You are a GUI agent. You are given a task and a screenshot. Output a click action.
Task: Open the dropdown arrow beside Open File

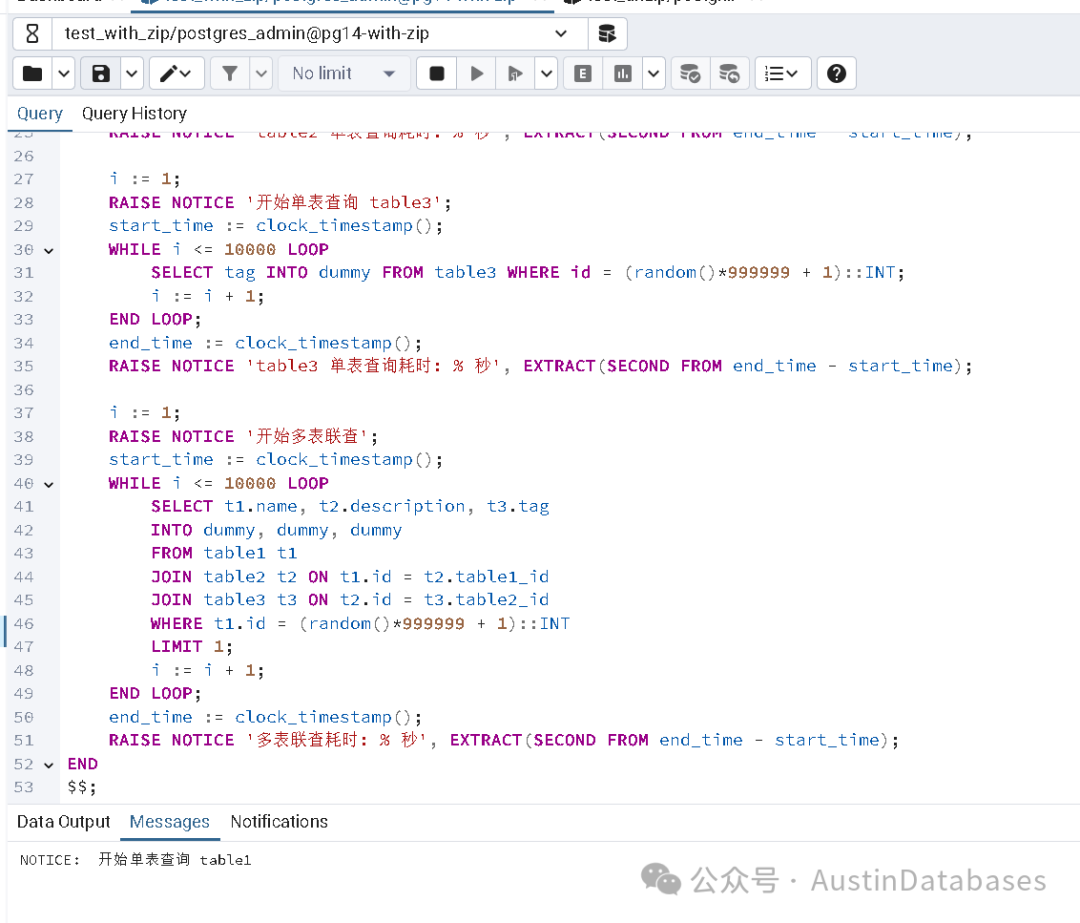63,73
